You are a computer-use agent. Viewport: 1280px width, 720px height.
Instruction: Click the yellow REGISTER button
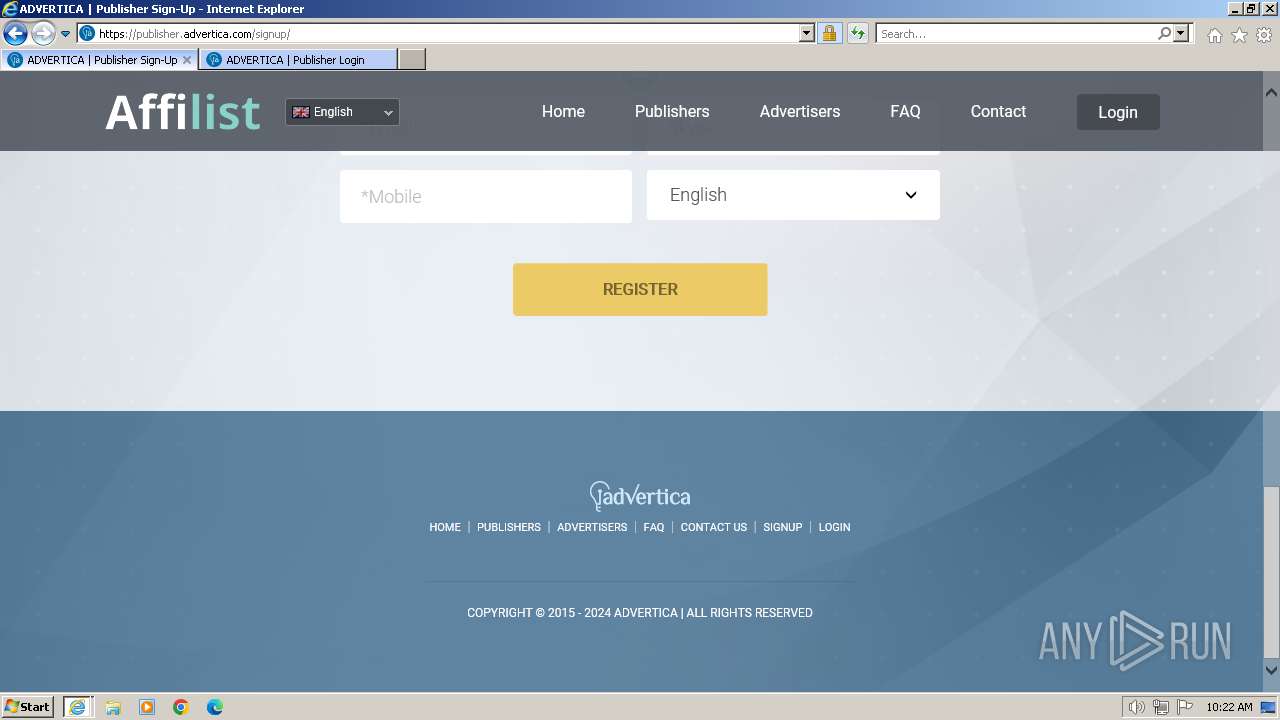pyautogui.click(x=640, y=289)
